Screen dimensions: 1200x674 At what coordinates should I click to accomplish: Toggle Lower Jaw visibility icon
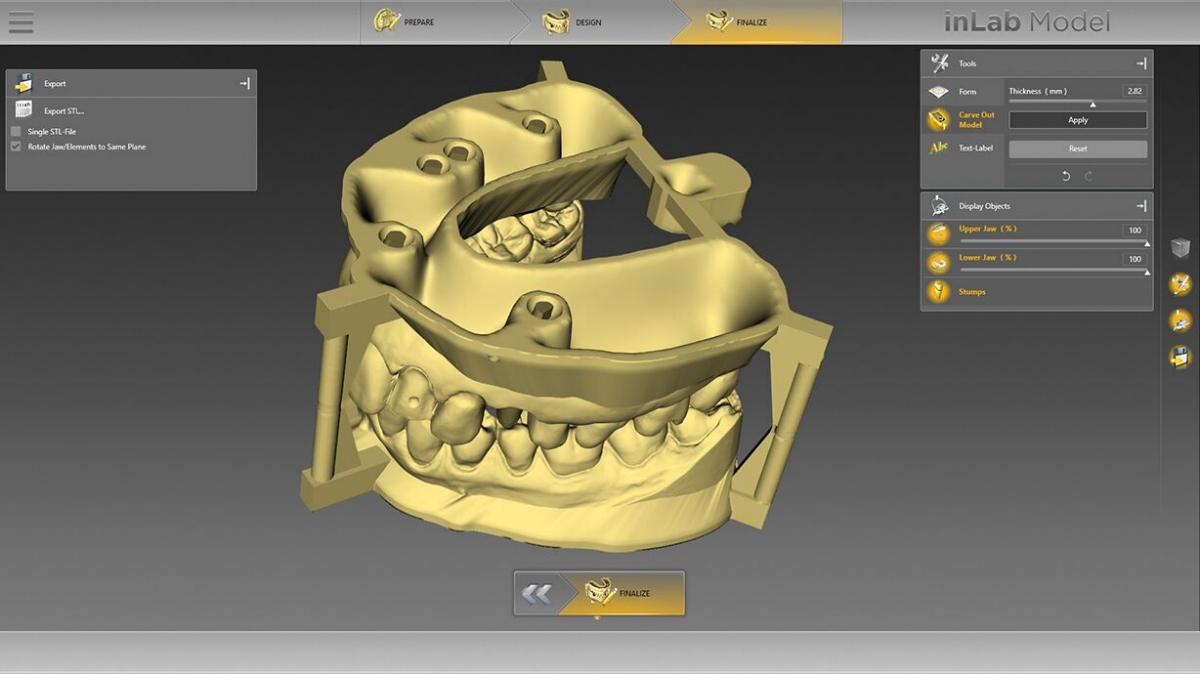click(x=939, y=263)
